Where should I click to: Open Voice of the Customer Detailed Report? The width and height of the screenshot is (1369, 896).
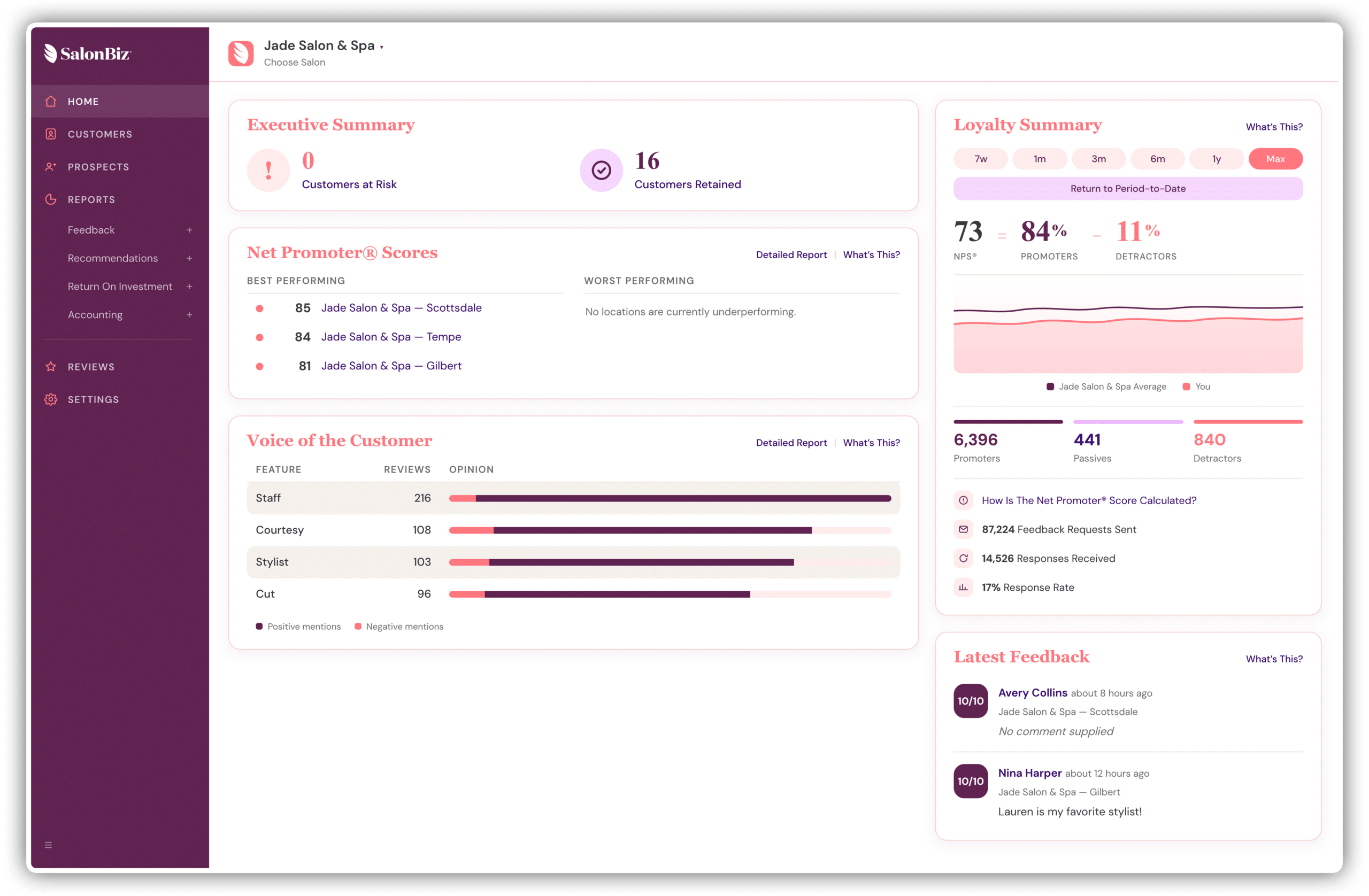click(x=791, y=443)
